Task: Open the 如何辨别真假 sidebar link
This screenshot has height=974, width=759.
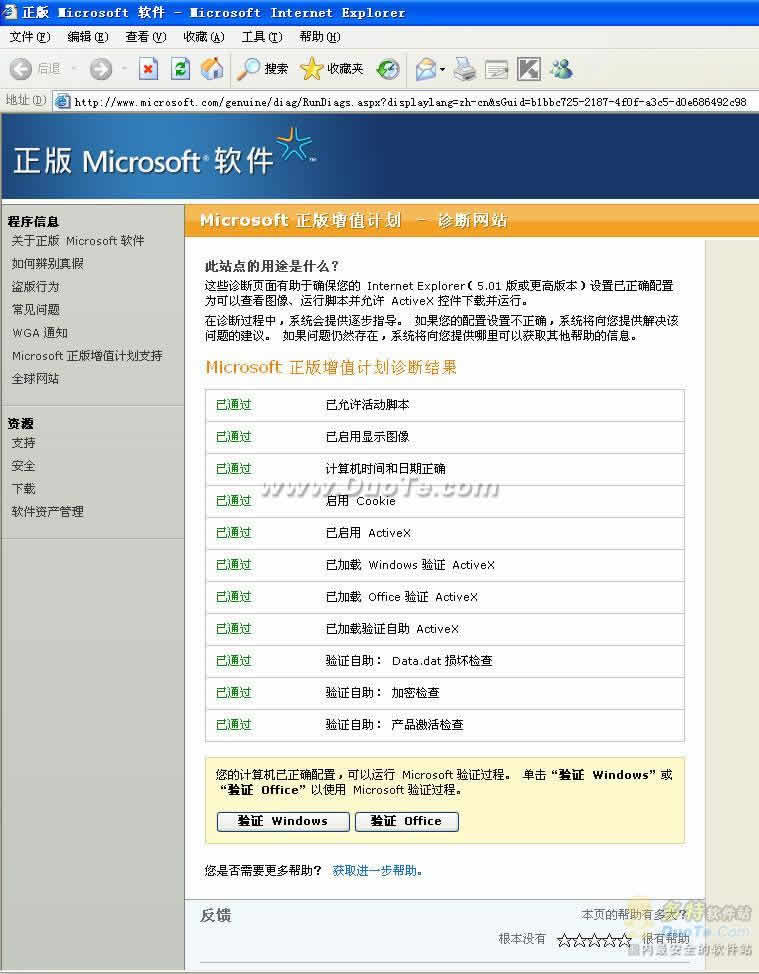Action: tap(47, 263)
